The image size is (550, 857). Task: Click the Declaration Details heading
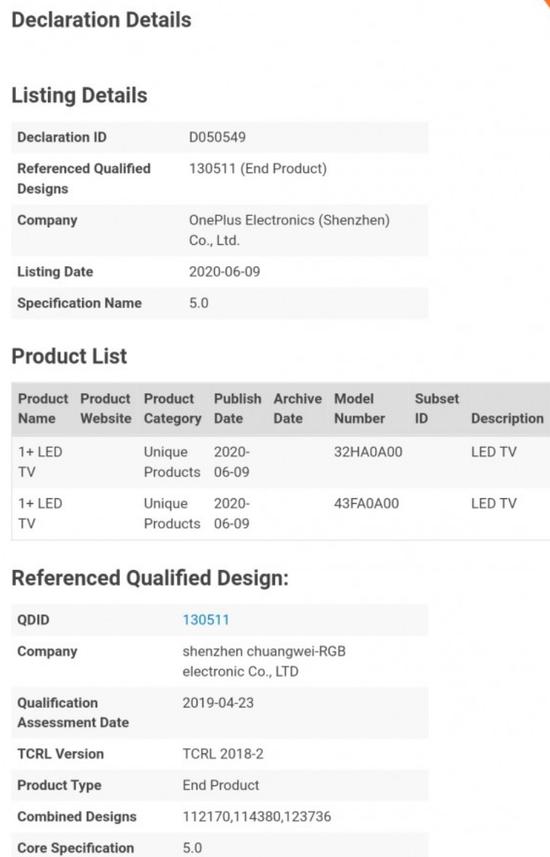[102, 20]
